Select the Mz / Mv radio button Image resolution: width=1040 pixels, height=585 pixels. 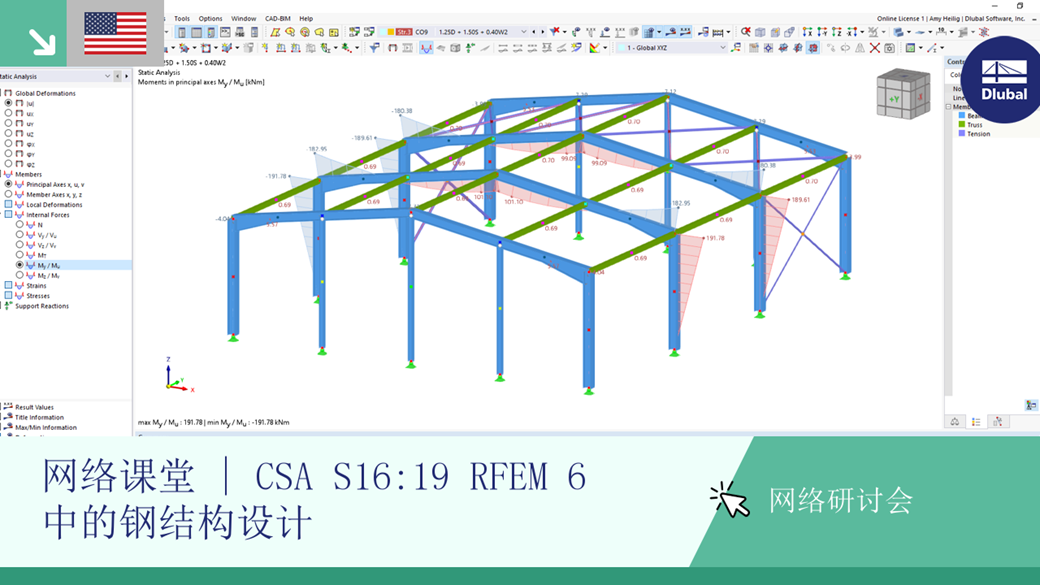(x=20, y=275)
